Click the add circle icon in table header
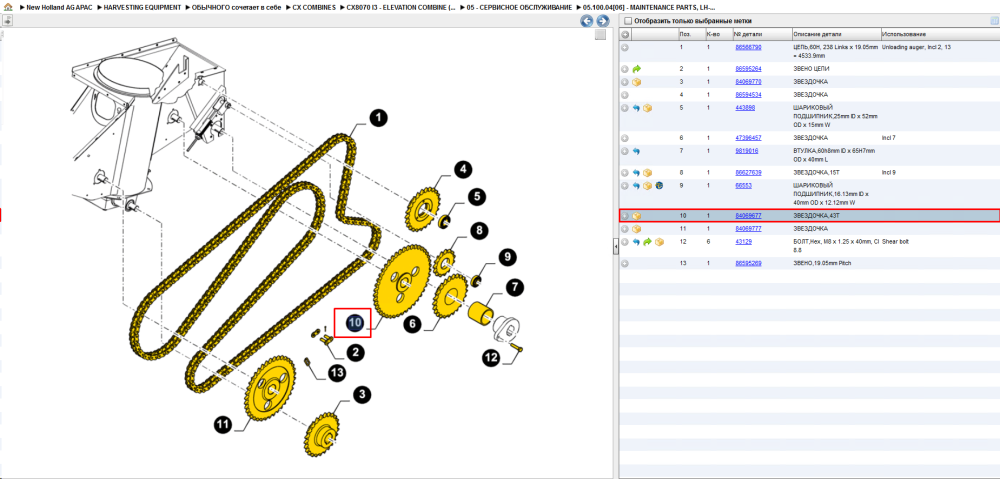The image size is (1000, 479). [625, 34]
